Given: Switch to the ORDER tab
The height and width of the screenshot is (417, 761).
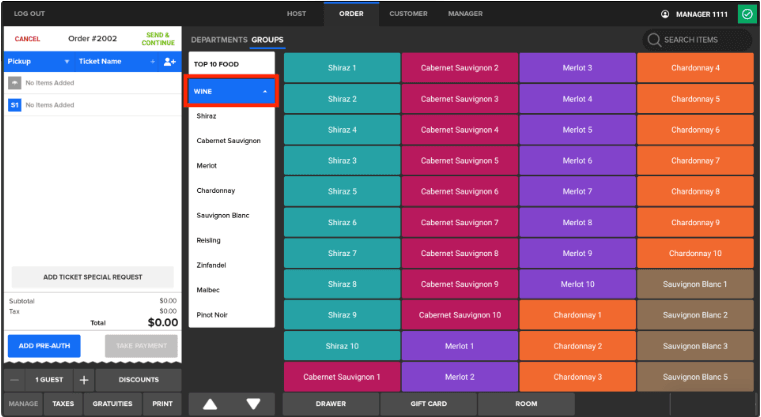Looking at the screenshot, I should [x=351, y=14].
